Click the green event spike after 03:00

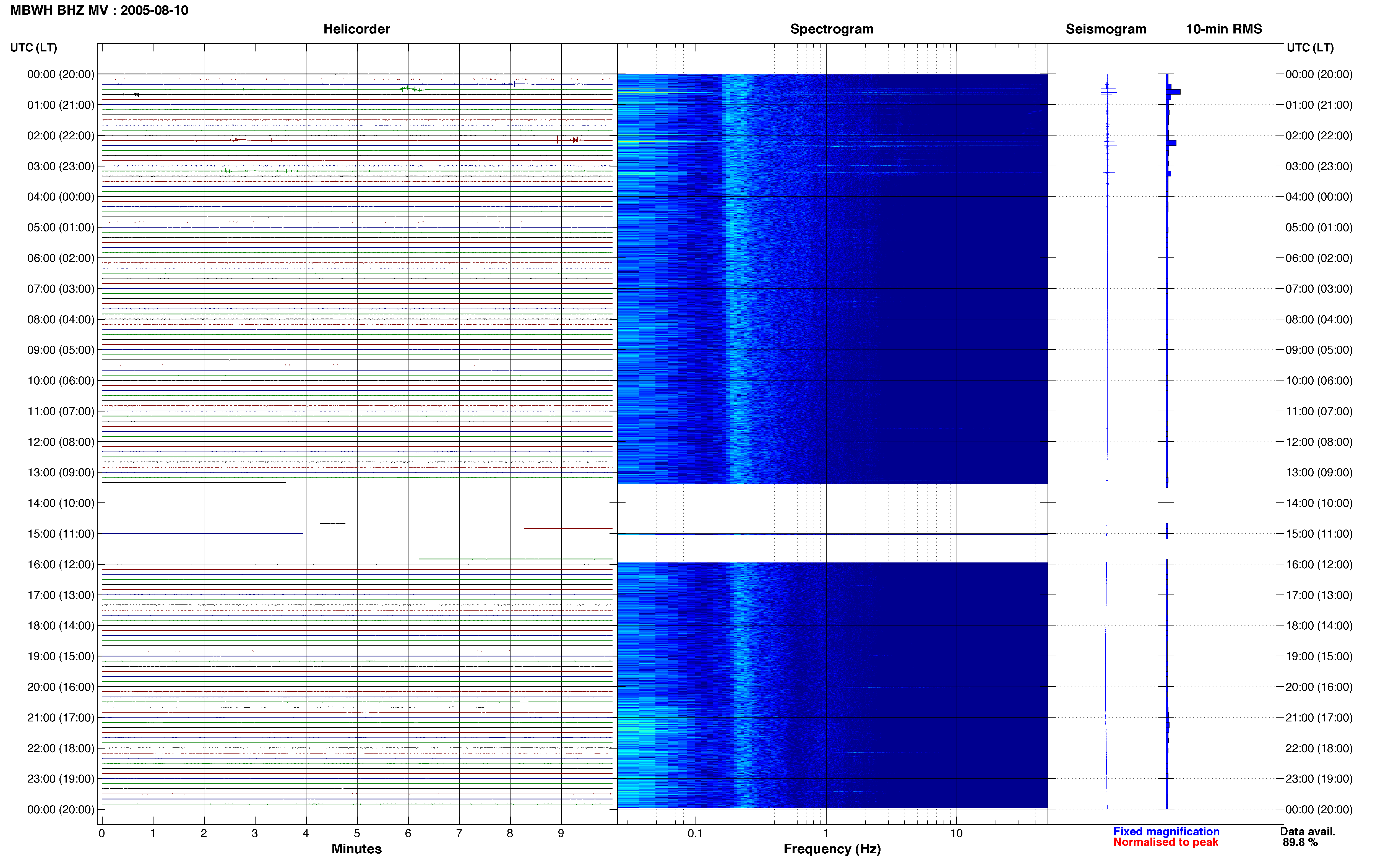tap(228, 171)
